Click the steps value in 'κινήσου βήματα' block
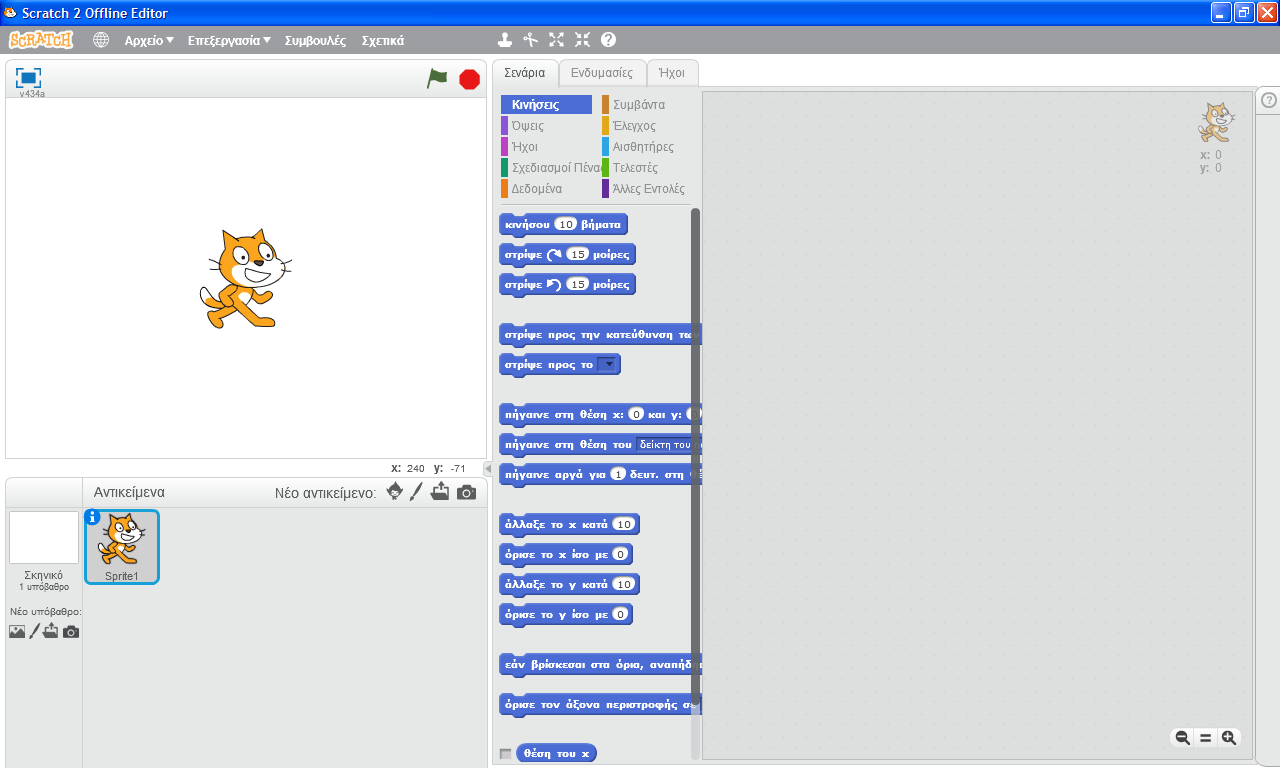Image resolution: width=1280 pixels, height=768 pixels. pyautogui.click(x=566, y=224)
